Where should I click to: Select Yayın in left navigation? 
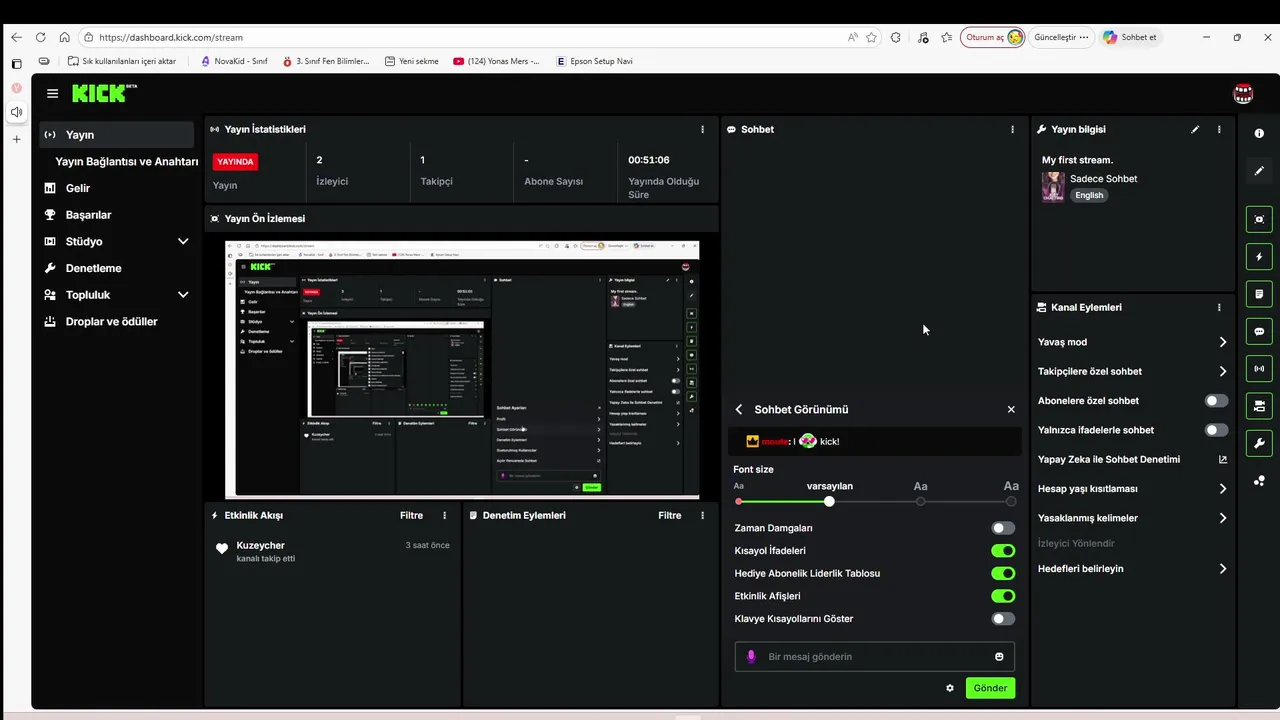pyautogui.click(x=116, y=135)
